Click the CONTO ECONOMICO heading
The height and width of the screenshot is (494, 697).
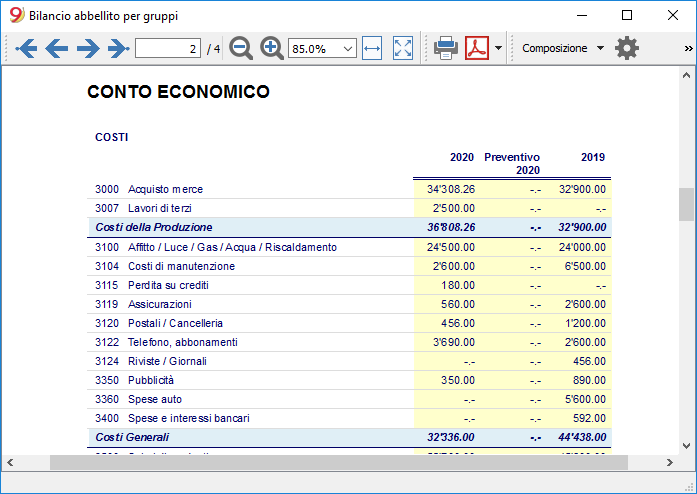178,92
